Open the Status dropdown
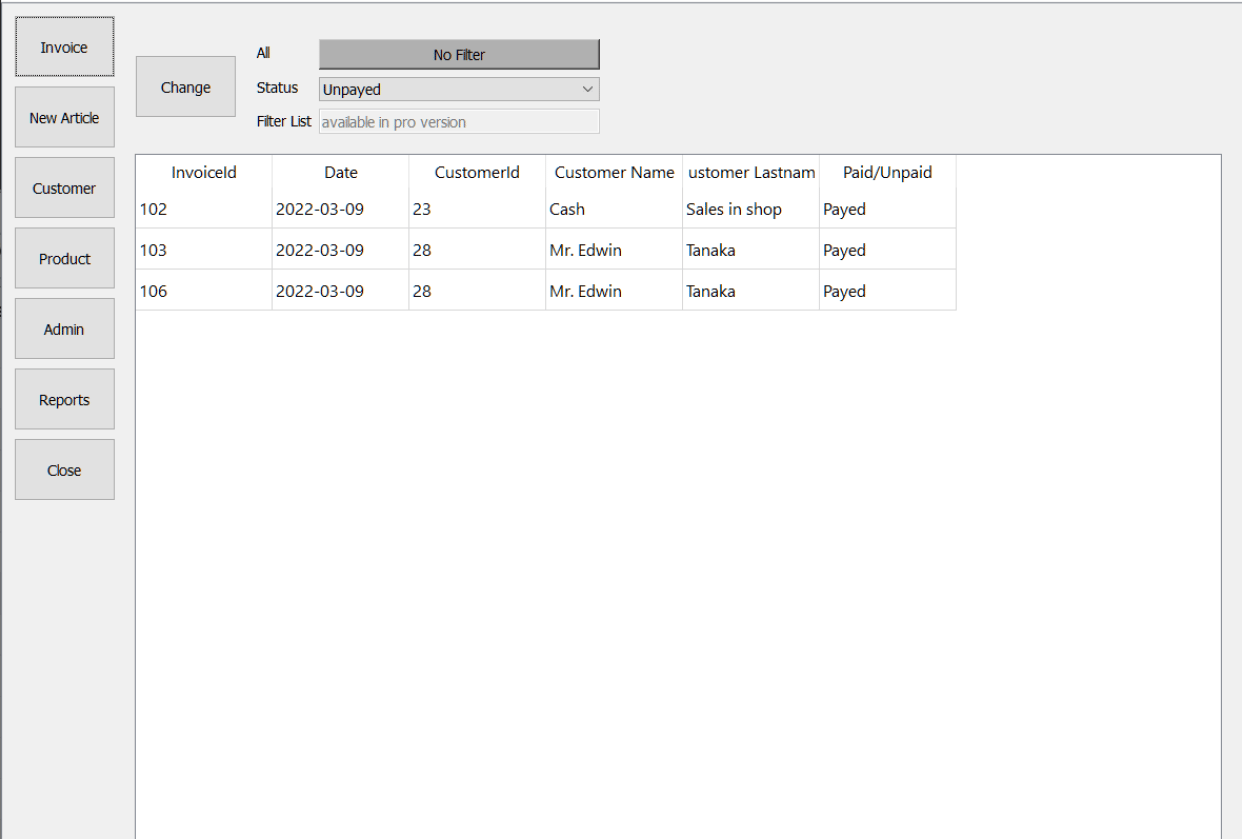 (x=458, y=89)
